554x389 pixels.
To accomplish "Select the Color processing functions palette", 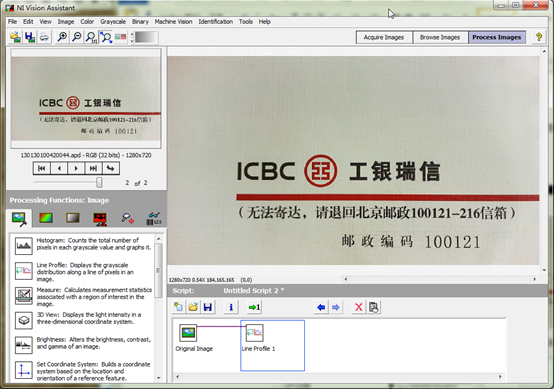I will tap(46, 218).
